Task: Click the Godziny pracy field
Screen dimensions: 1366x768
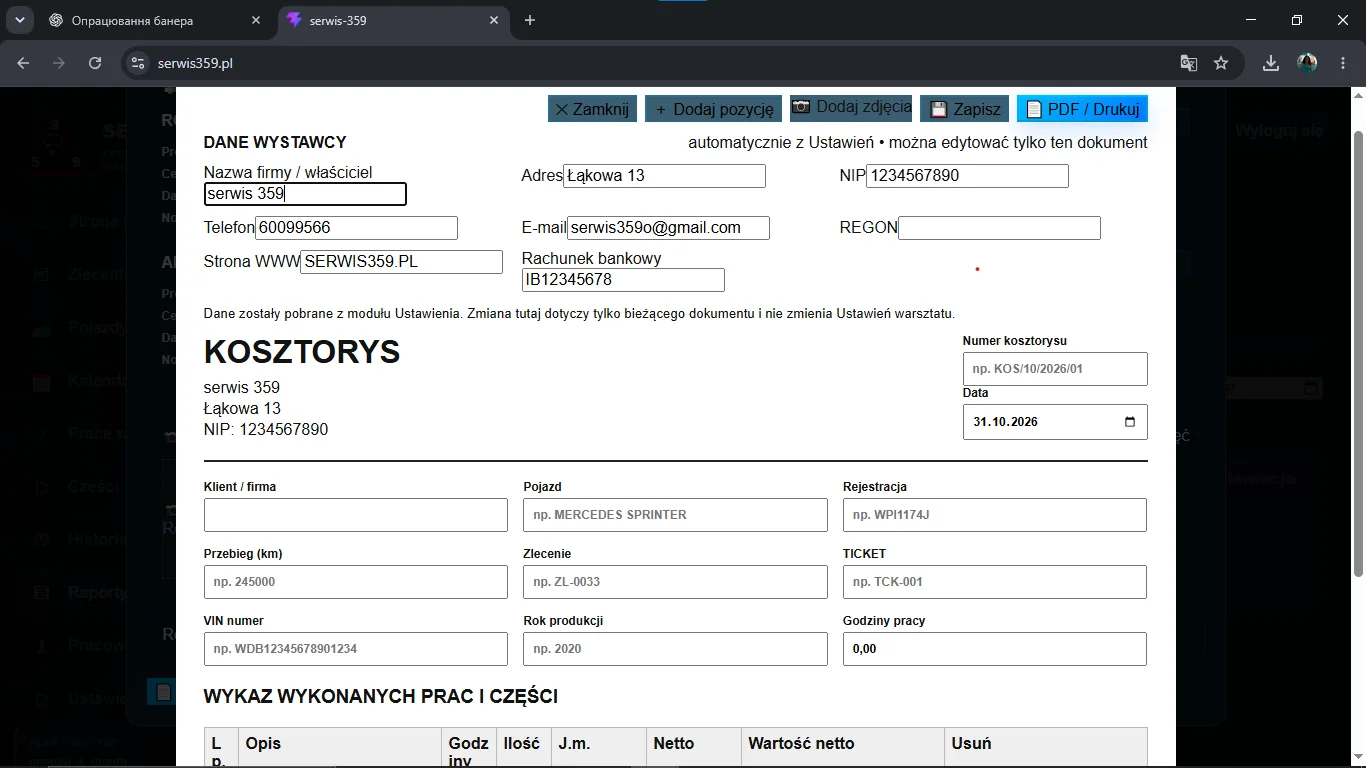Action: tap(995, 649)
